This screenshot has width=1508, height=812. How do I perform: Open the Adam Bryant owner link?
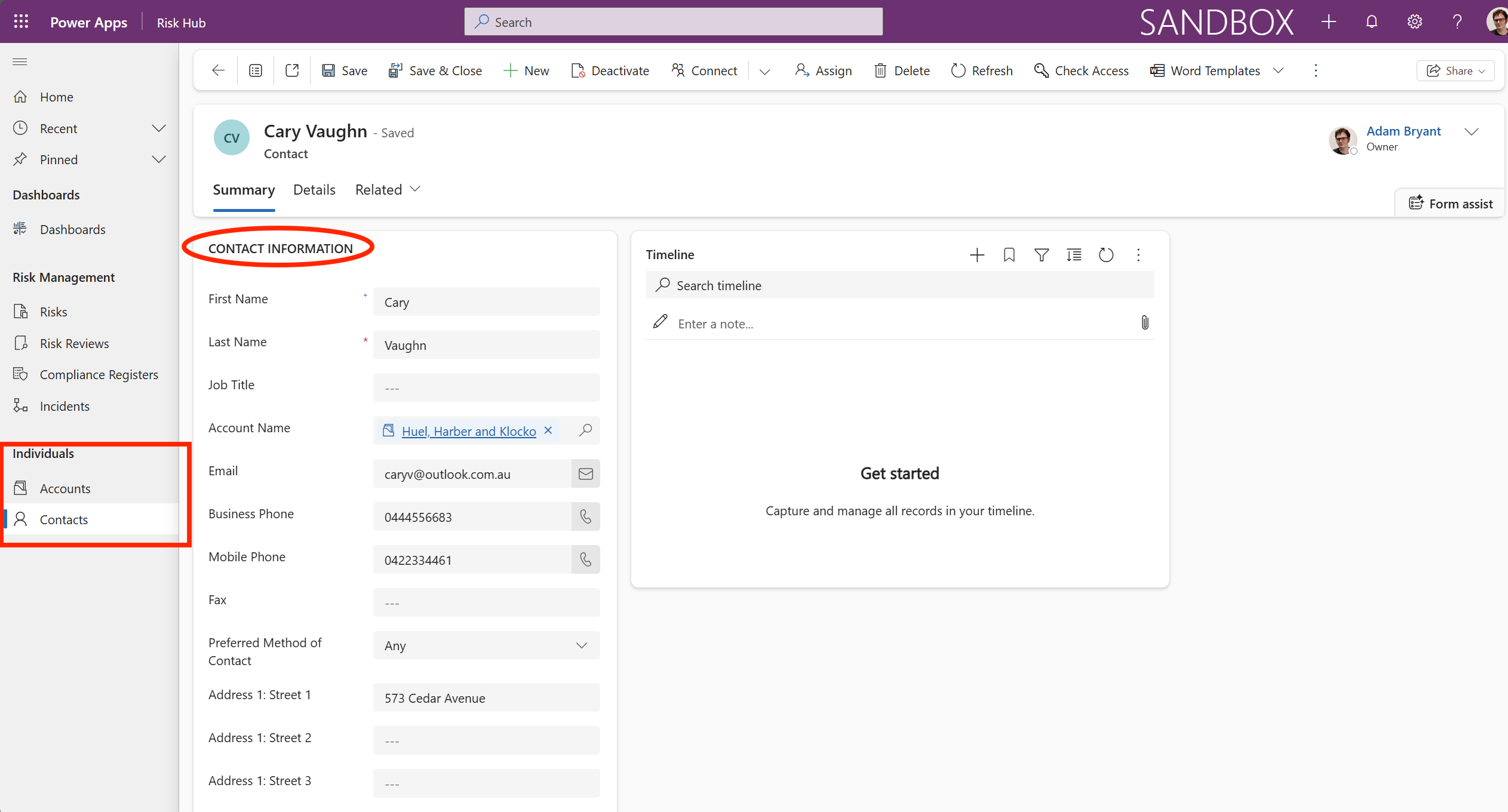click(1403, 131)
